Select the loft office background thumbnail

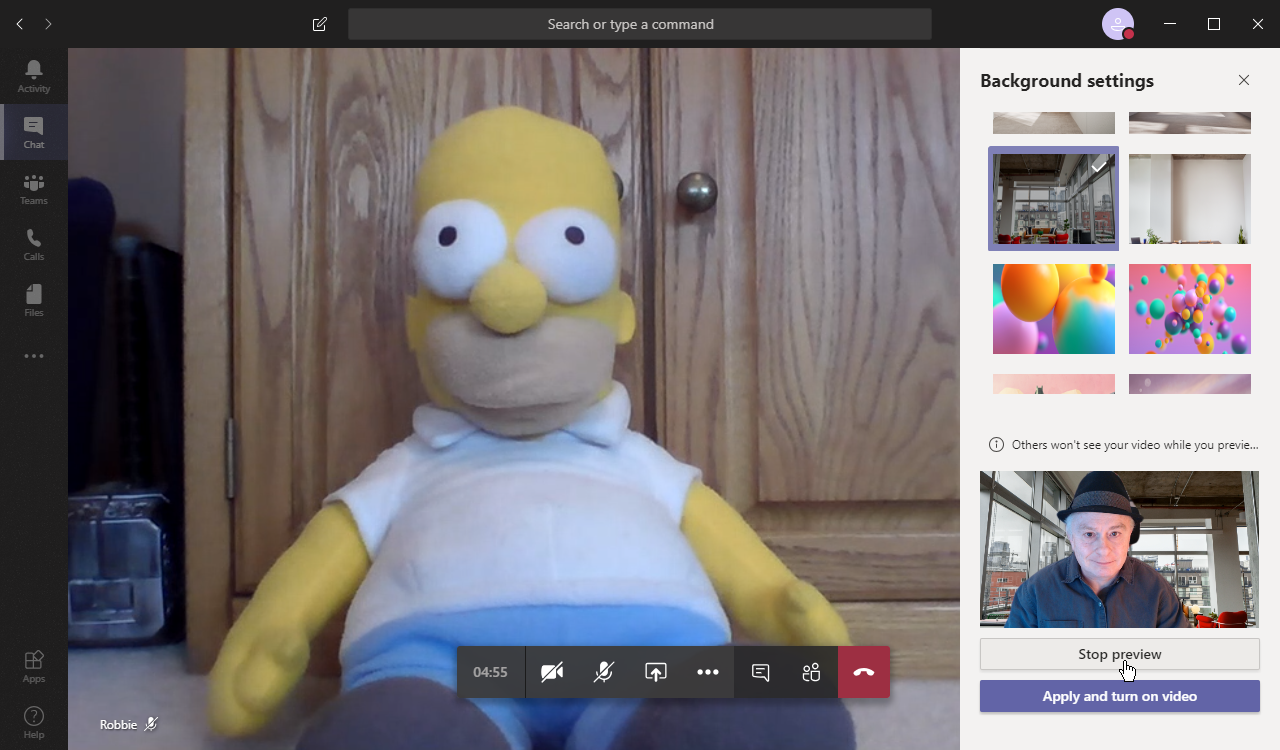(1054, 198)
